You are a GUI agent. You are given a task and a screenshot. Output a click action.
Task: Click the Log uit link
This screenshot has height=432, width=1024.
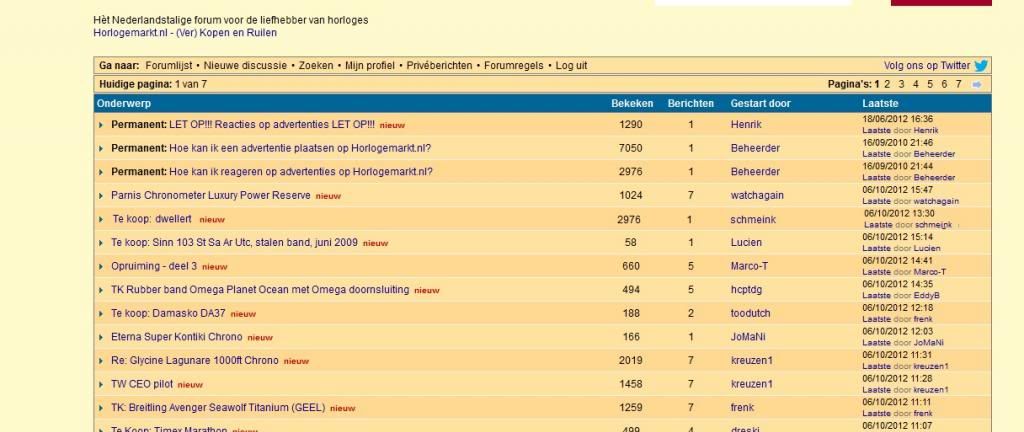pyautogui.click(x=571, y=65)
